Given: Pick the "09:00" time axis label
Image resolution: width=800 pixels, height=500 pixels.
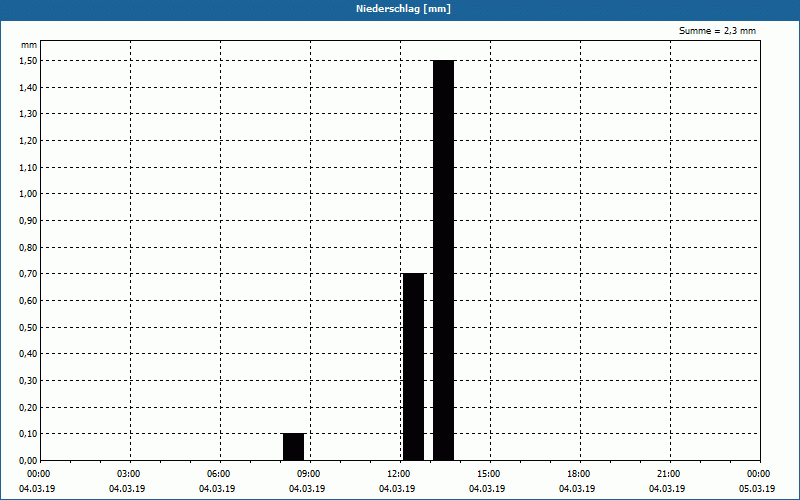Looking at the screenshot, I should point(310,474).
